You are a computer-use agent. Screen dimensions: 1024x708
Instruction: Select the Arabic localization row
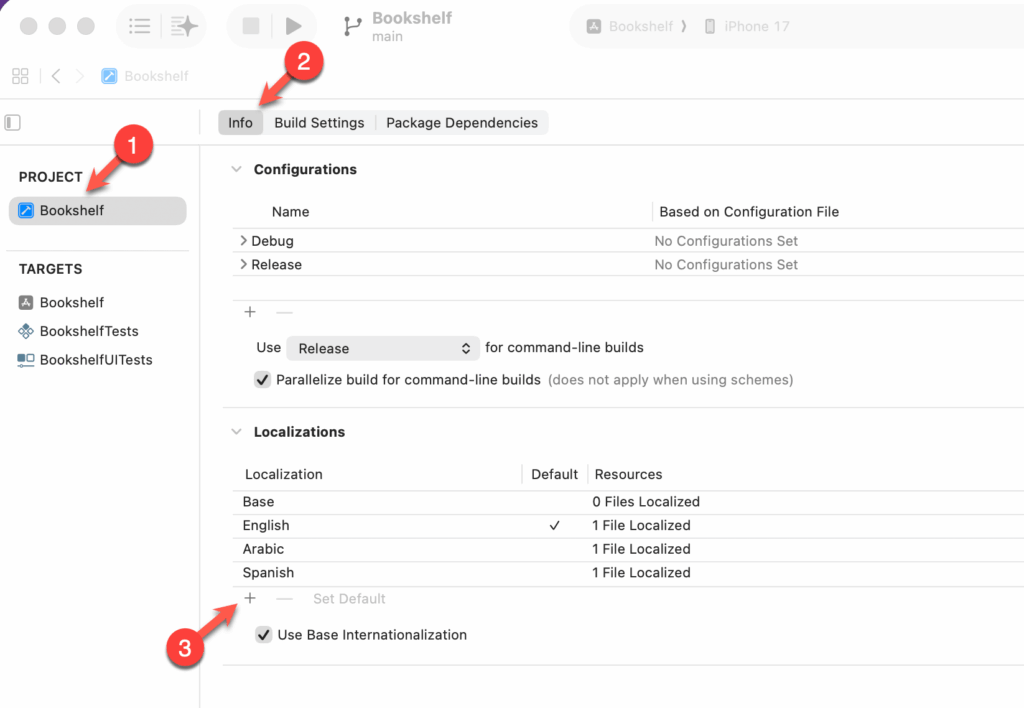627,549
